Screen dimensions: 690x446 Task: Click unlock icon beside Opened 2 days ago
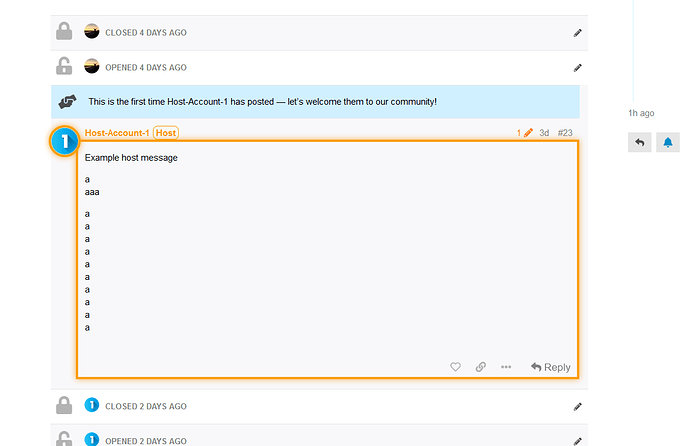click(64, 439)
